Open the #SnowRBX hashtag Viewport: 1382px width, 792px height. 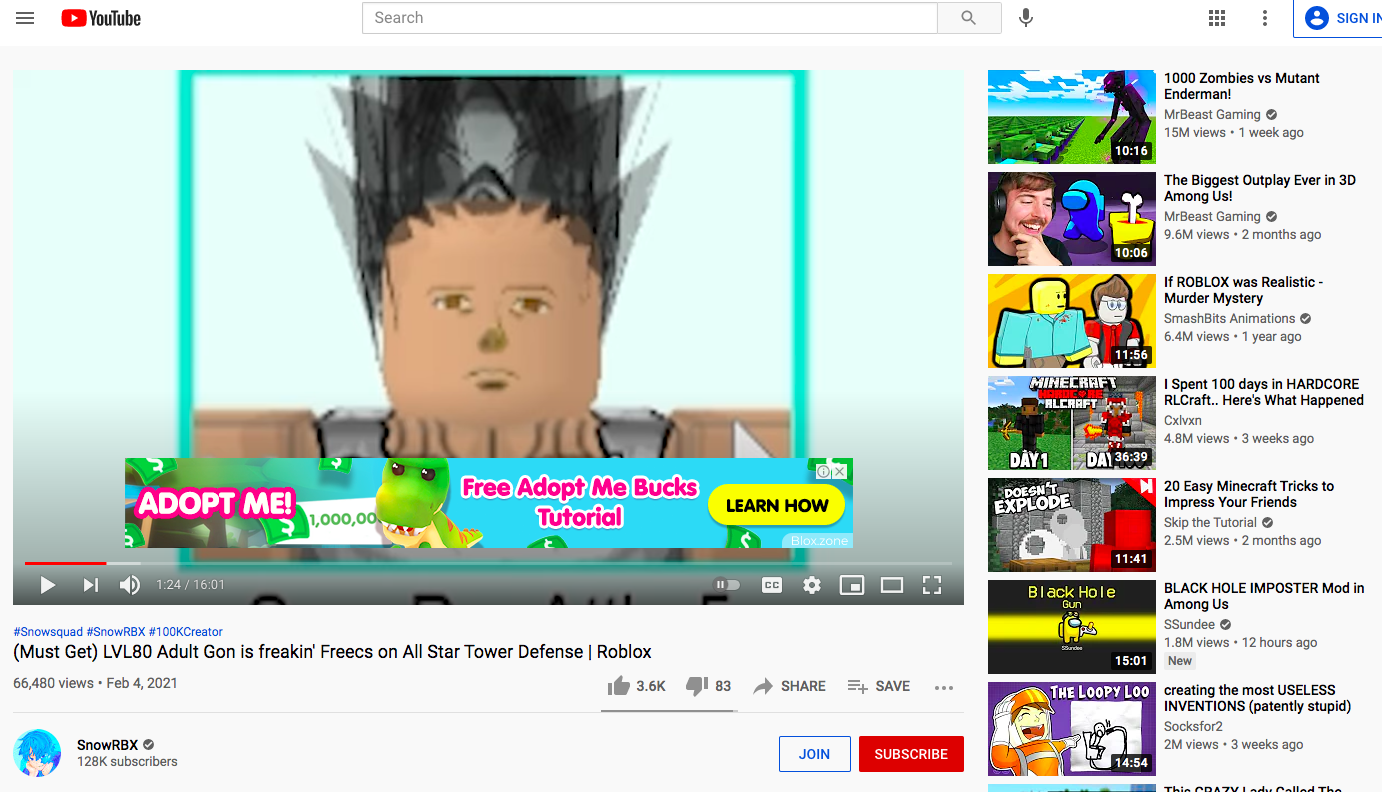pyautogui.click(x=116, y=632)
